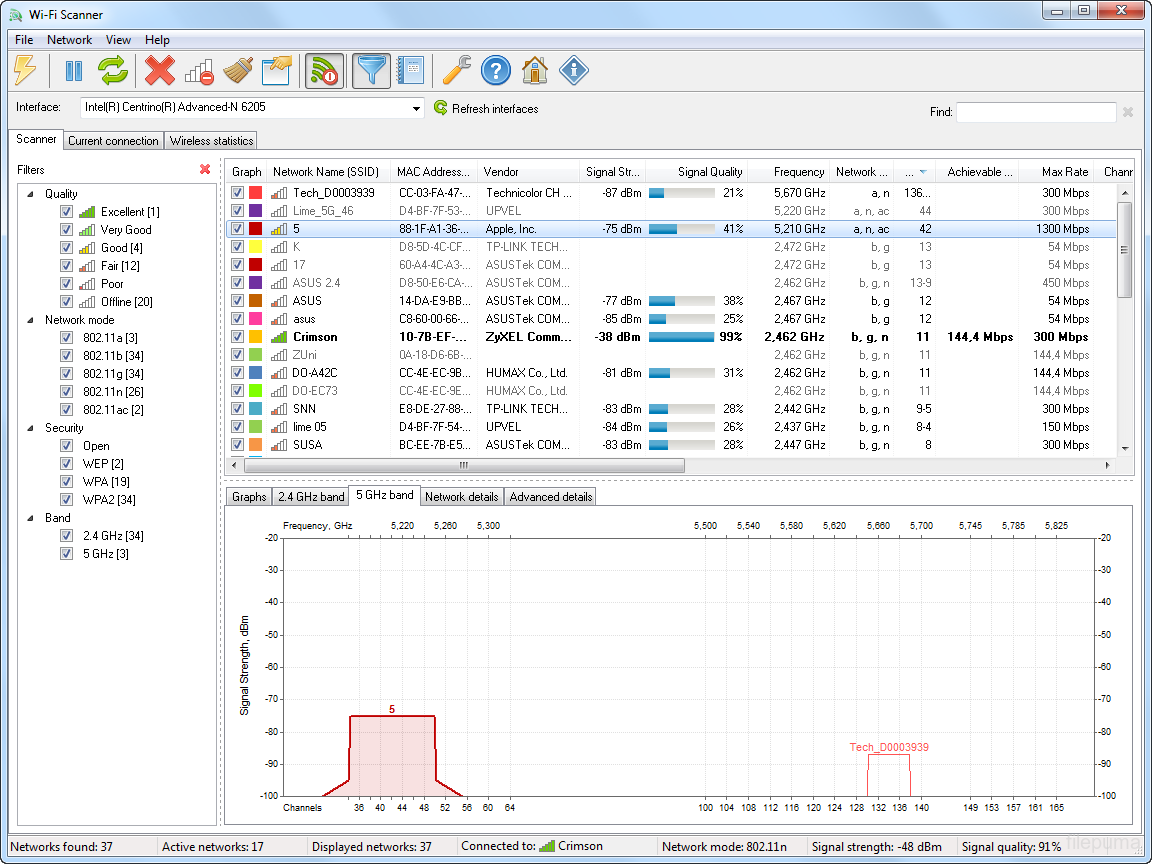
Task: Open the Interface adapter dropdown
Action: 416,108
